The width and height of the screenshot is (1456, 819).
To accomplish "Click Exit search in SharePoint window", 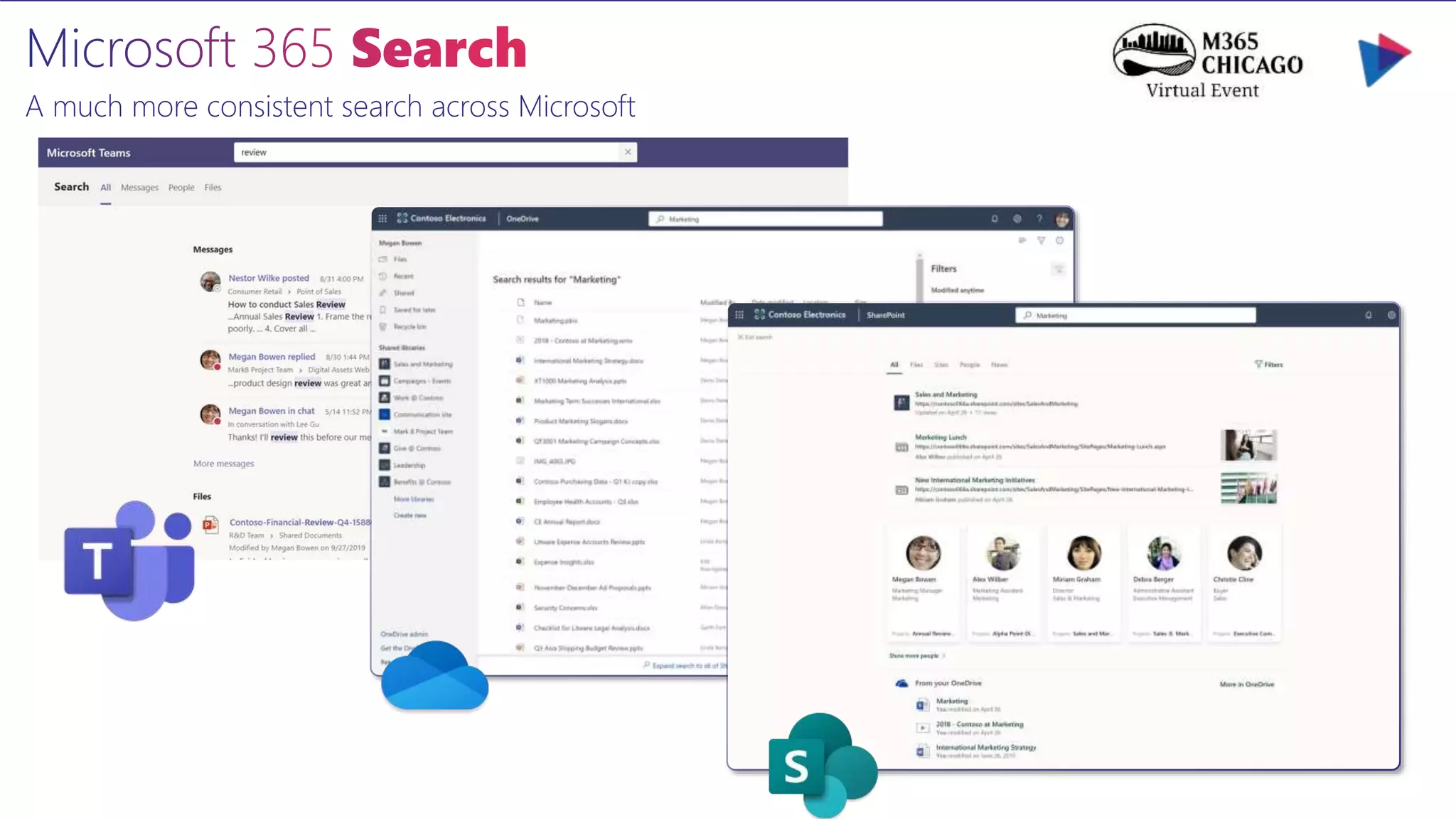I will coord(755,337).
